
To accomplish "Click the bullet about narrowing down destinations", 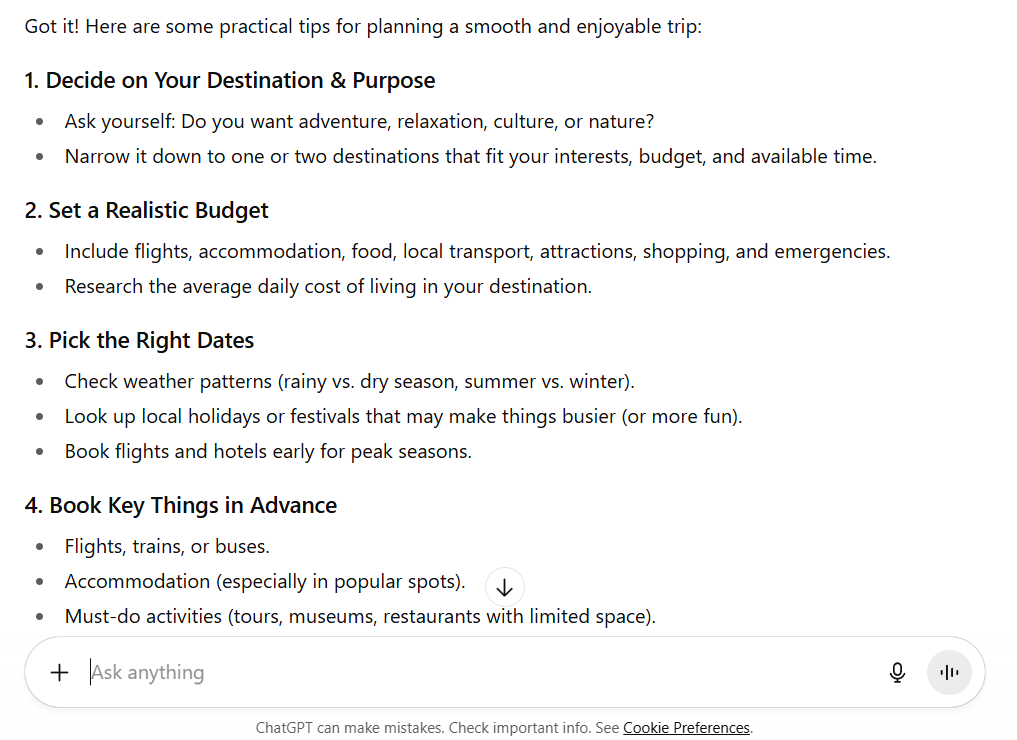I will (x=470, y=157).
